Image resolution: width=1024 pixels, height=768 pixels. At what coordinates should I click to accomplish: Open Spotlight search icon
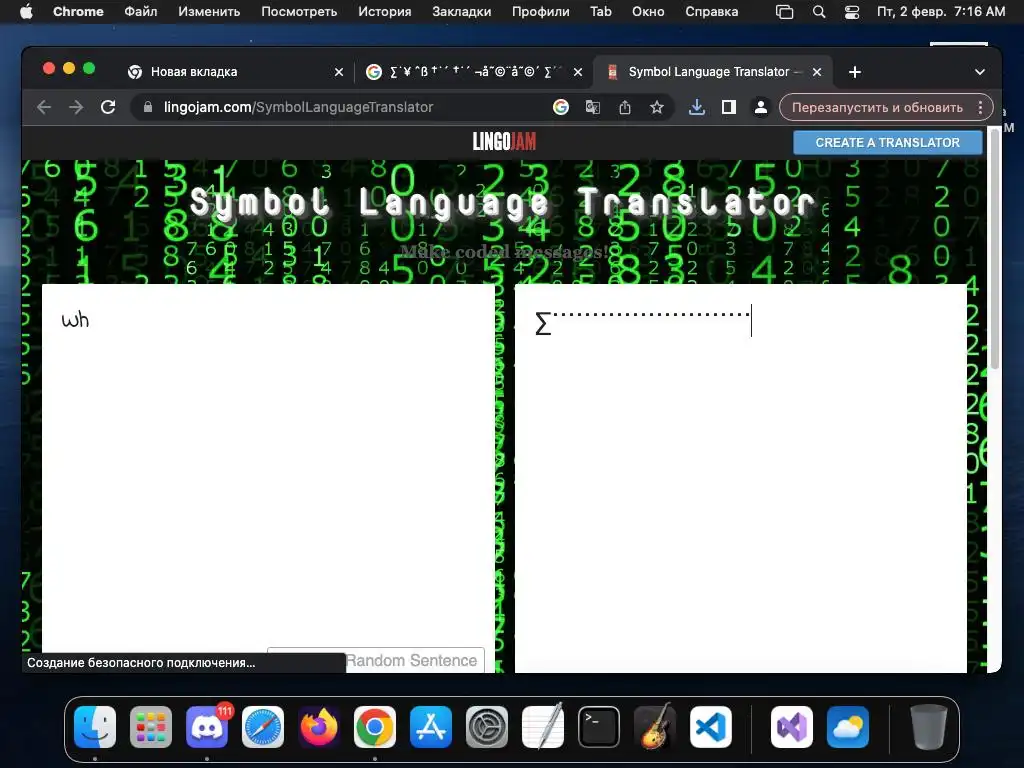click(x=819, y=12)
